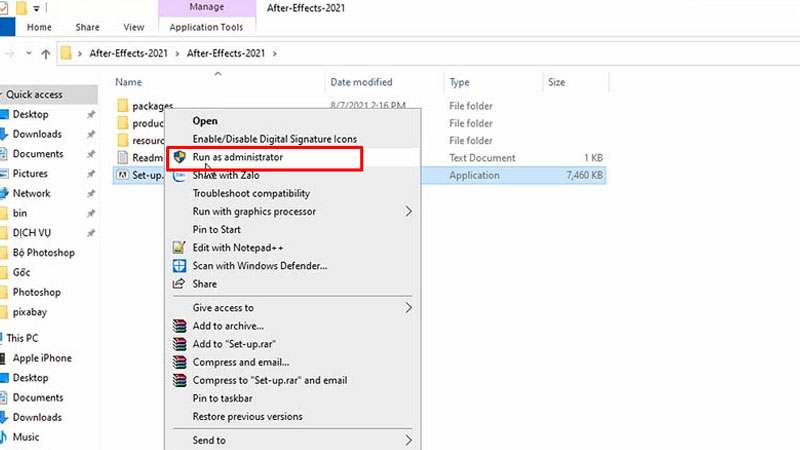Expand Run with graphics processor submenu arrow

[408, 211]
